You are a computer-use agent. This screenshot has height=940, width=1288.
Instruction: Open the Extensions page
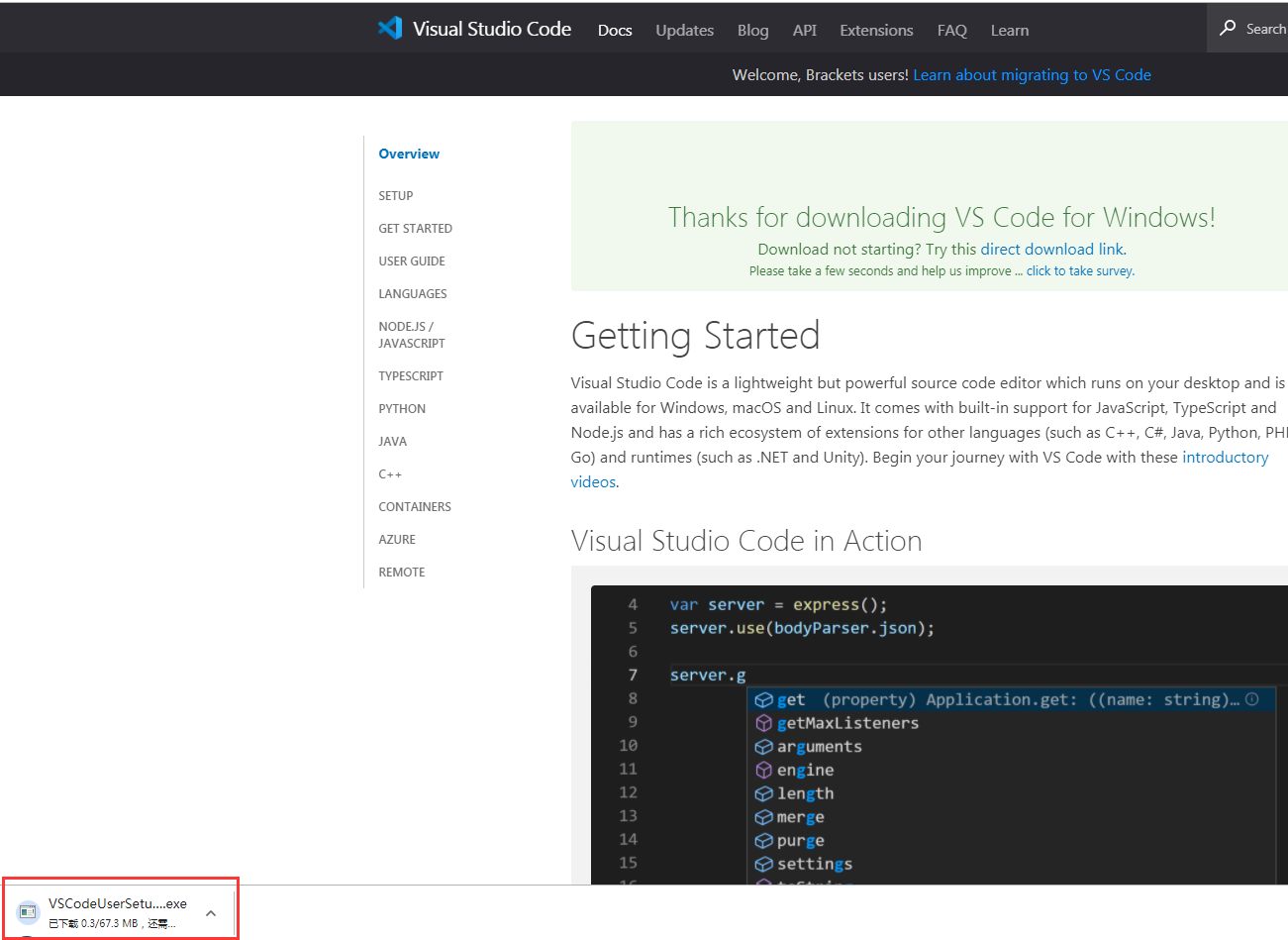[x=876, y=31]
